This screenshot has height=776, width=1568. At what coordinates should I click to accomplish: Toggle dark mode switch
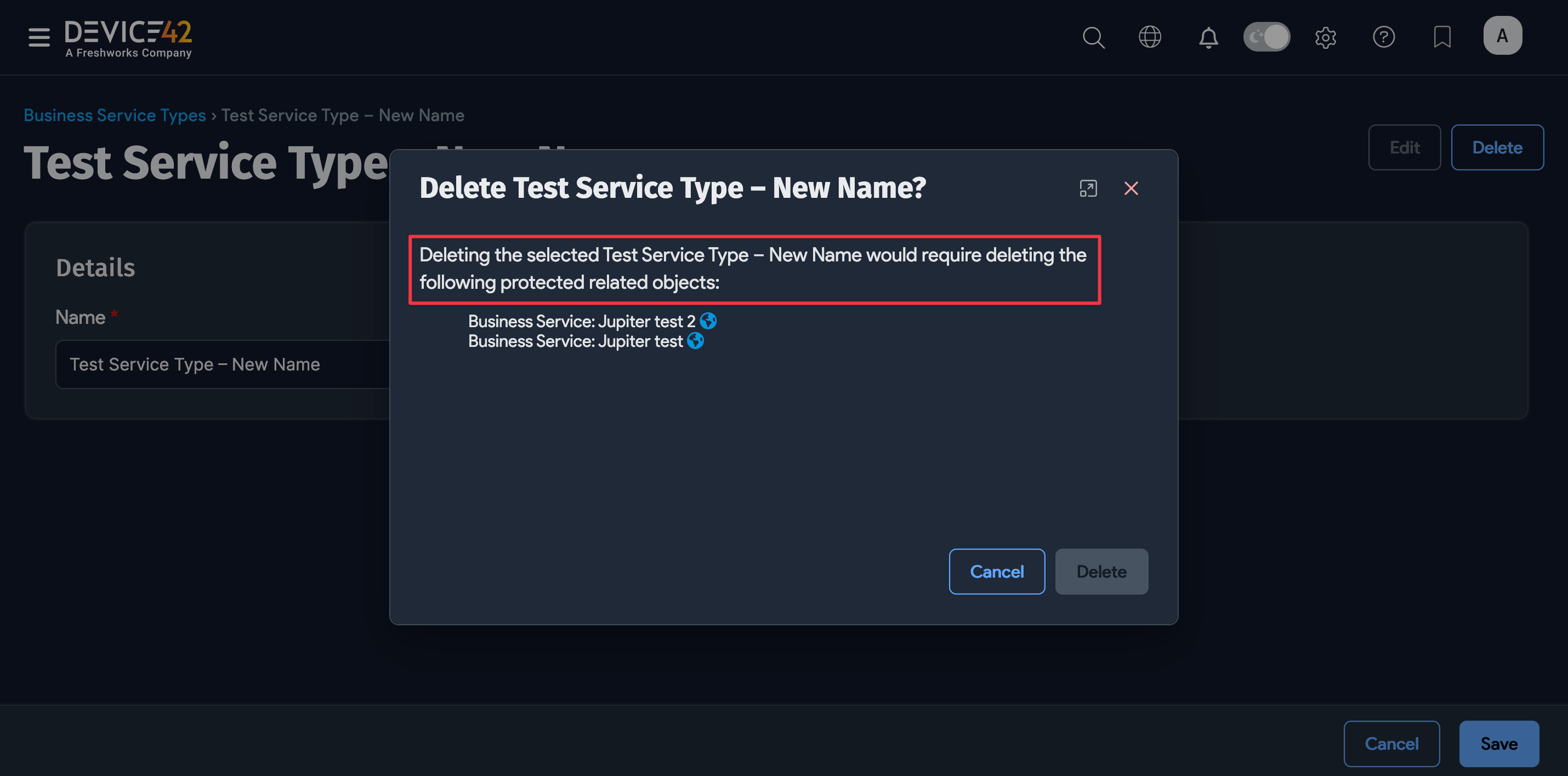point(1266,37)
